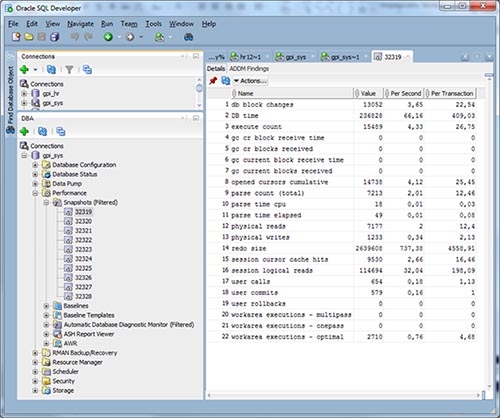Click the Collapse All icon in Connections panel

point(87,69)
